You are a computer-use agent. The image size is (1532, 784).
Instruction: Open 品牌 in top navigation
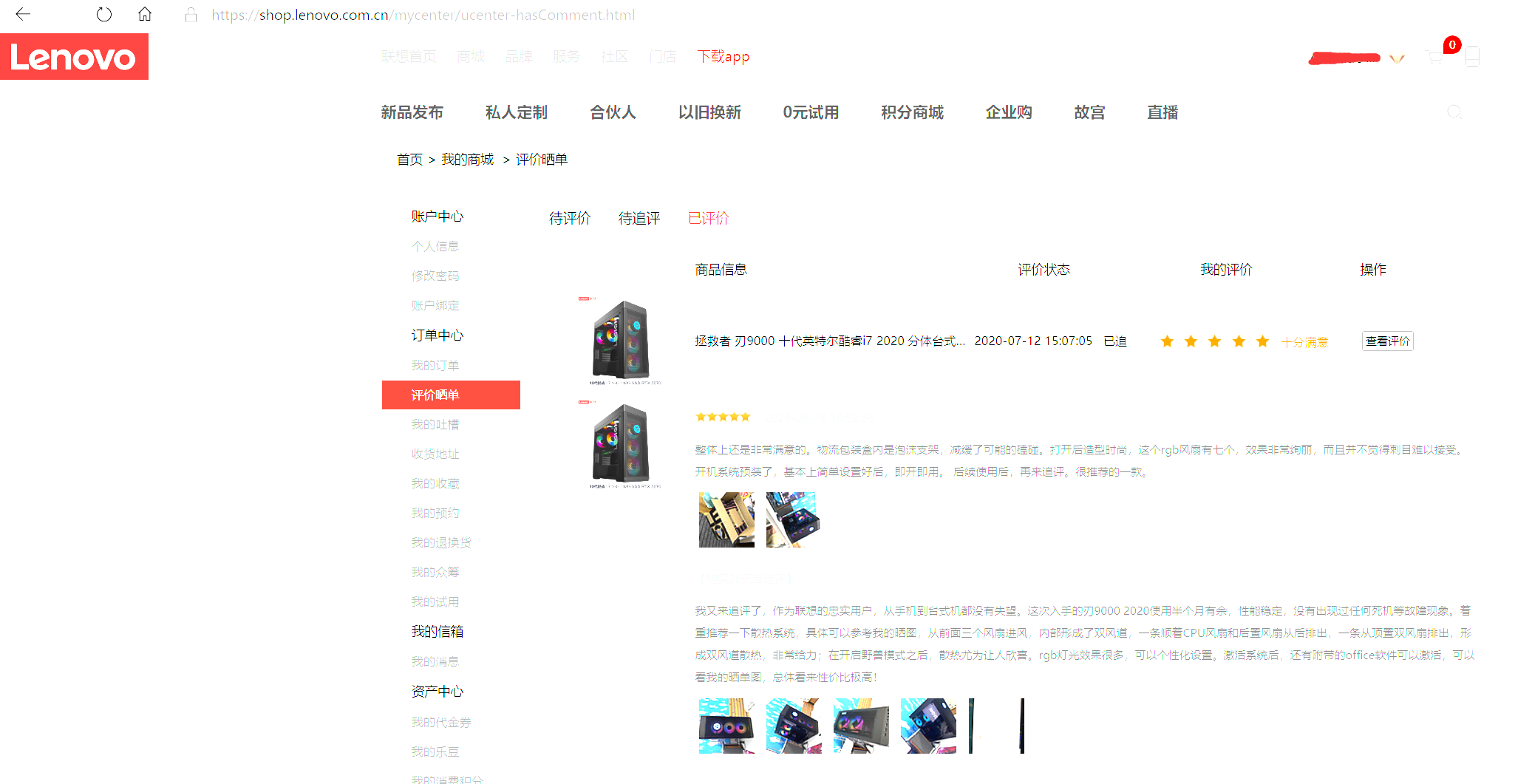(519, 57)
